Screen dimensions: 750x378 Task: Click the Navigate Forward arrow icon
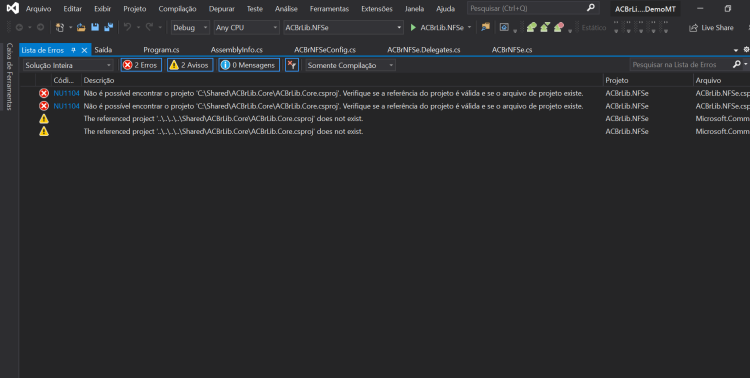[x=40, y=28]
